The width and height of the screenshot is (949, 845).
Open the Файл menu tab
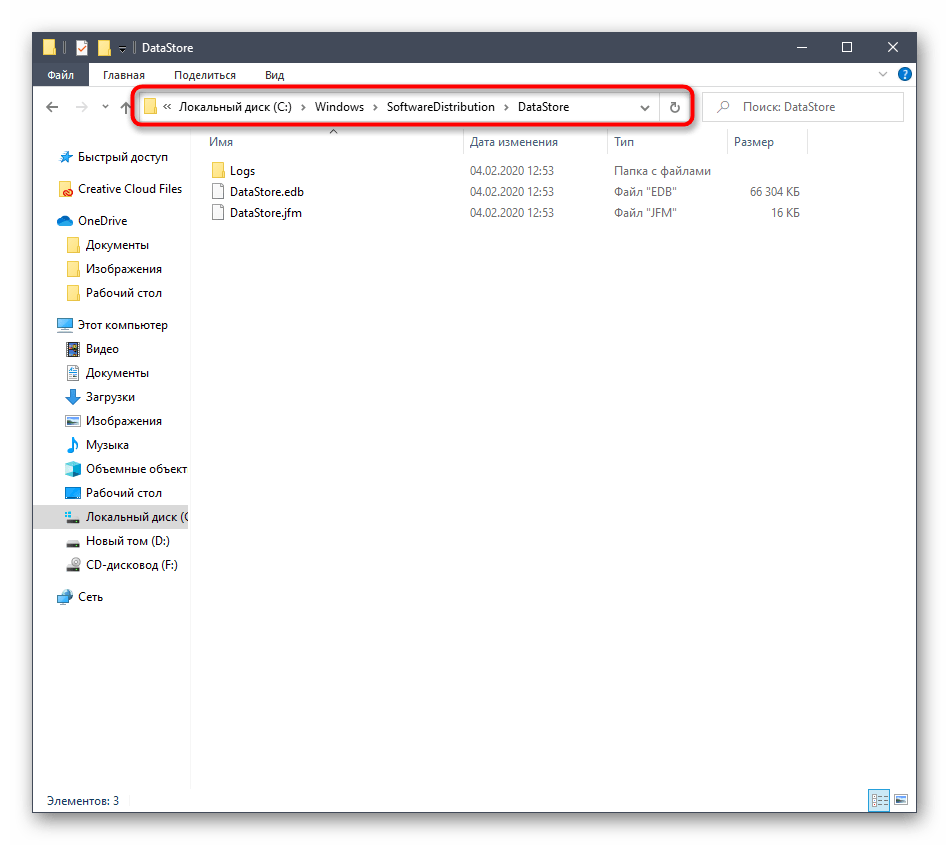60,75
